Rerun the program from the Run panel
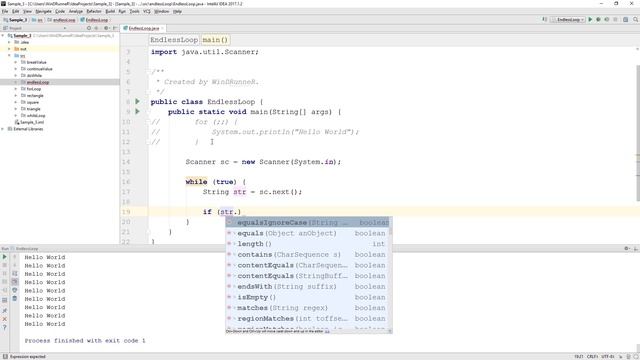 5,257
